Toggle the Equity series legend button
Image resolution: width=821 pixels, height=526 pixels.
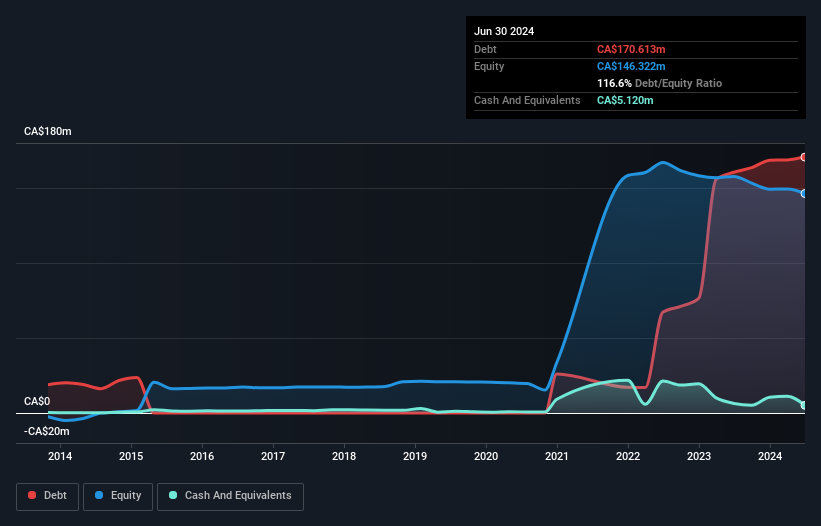pyautogui.click(x=118, y=496)
